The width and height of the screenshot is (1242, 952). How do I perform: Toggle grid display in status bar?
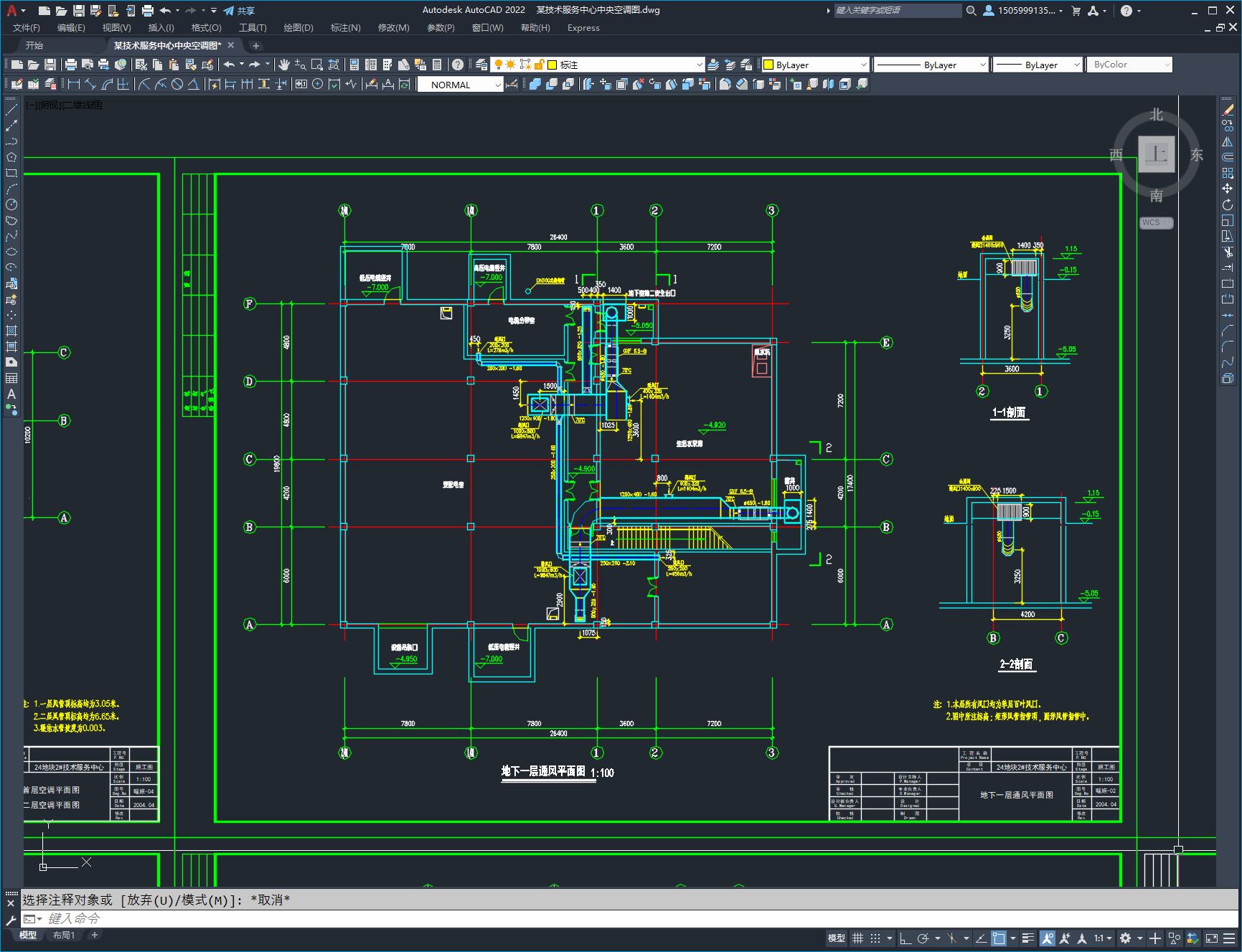click(x=857, y=938)
